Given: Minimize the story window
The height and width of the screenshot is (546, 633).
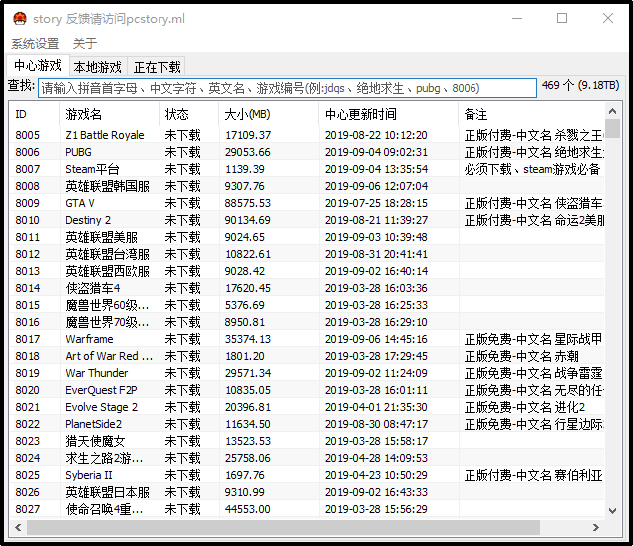Looking at the screenshot, I should (517, 18).
